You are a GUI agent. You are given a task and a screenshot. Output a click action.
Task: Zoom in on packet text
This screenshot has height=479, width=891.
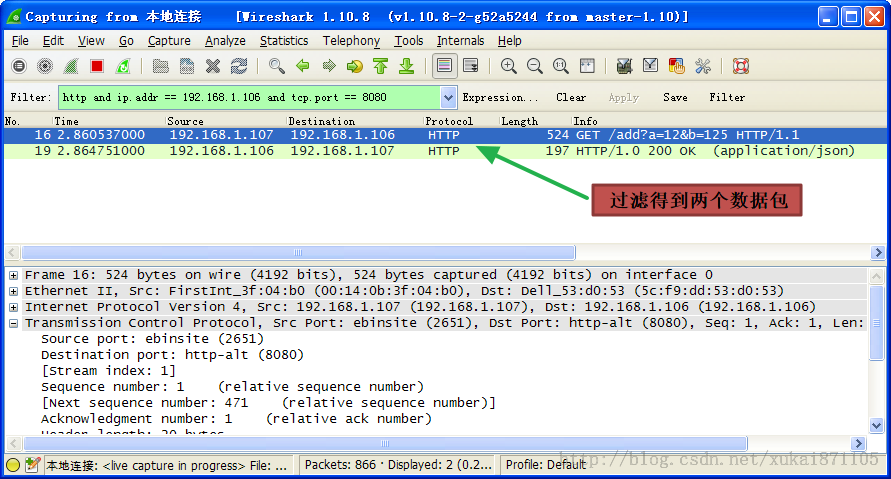509,66
